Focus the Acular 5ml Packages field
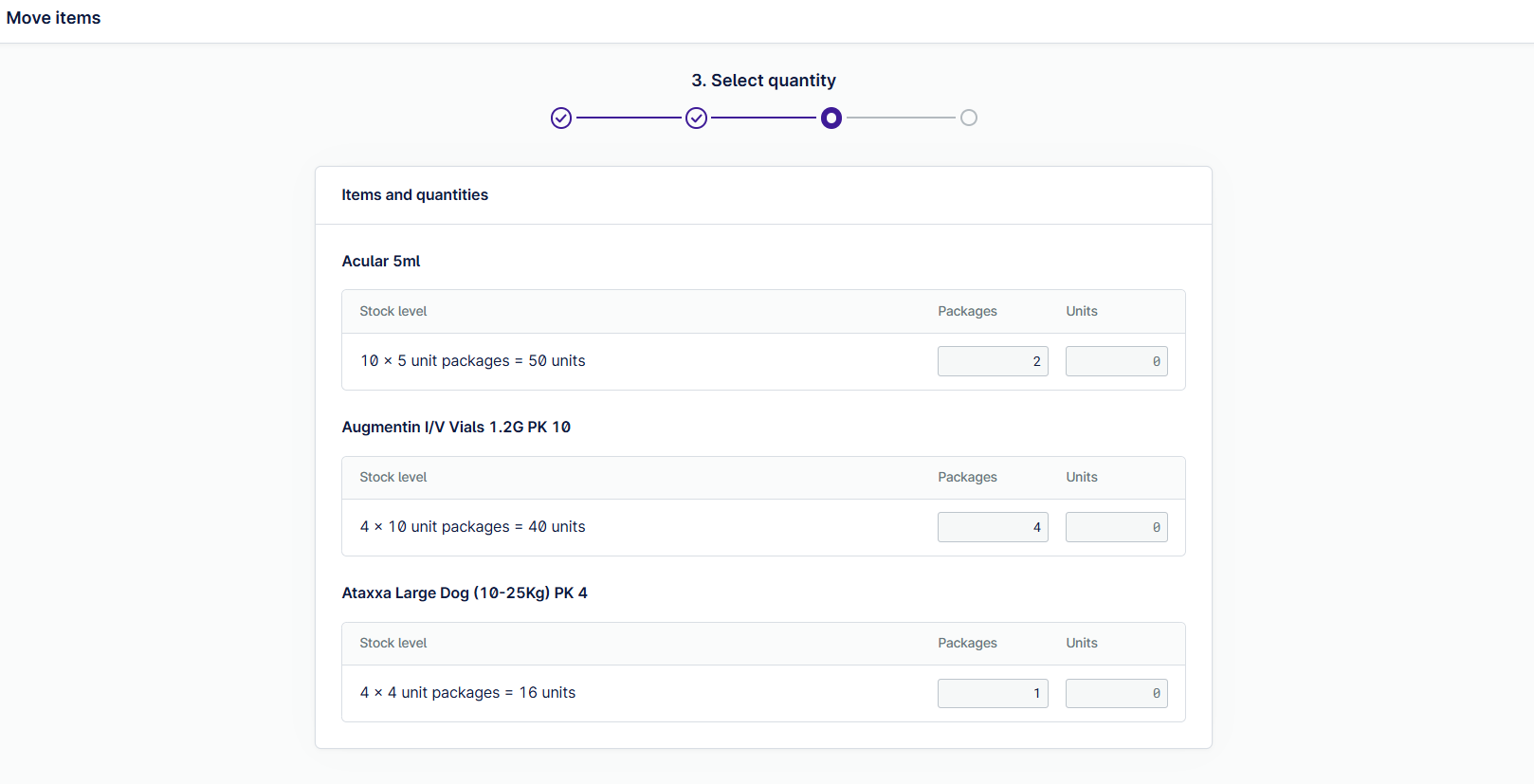Image resolution: width=1534 pixels, height=784 pixels. coord(993,361)
